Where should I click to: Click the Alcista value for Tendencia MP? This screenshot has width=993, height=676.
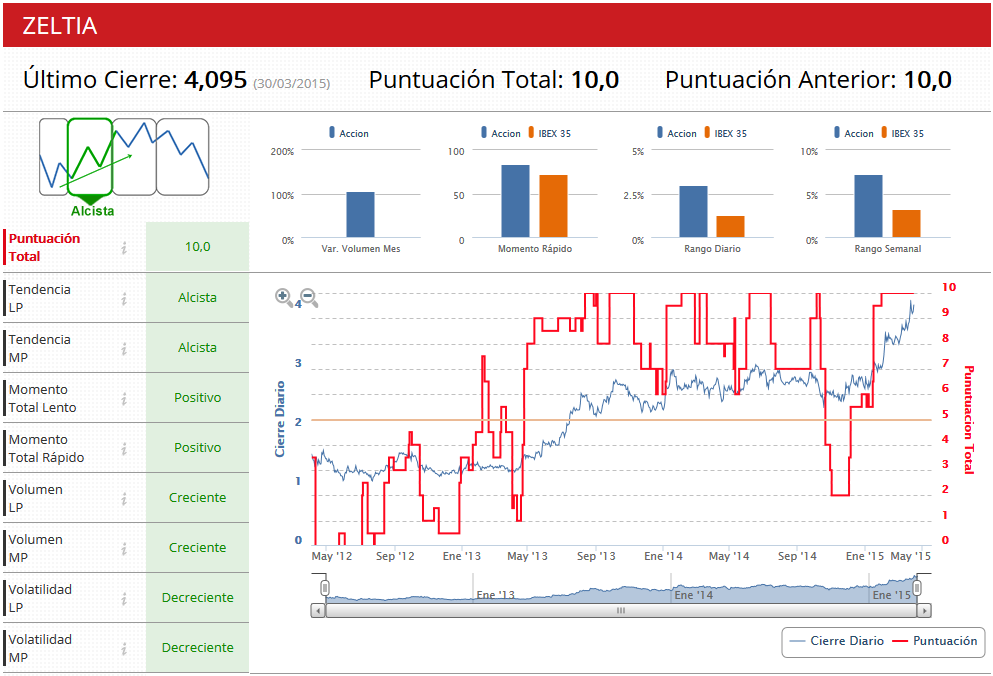coord(198,347)
